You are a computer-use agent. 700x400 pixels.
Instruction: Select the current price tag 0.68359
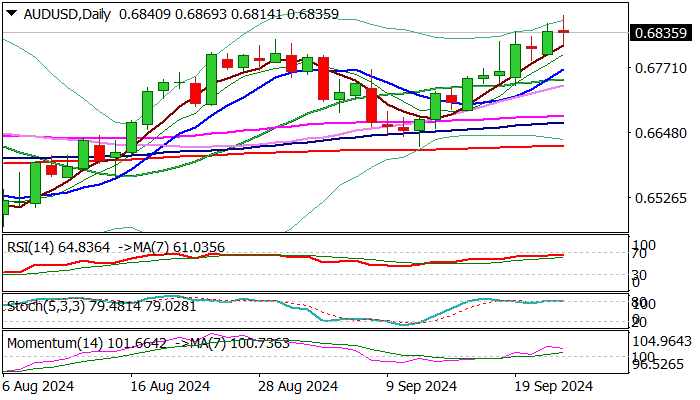660,33
